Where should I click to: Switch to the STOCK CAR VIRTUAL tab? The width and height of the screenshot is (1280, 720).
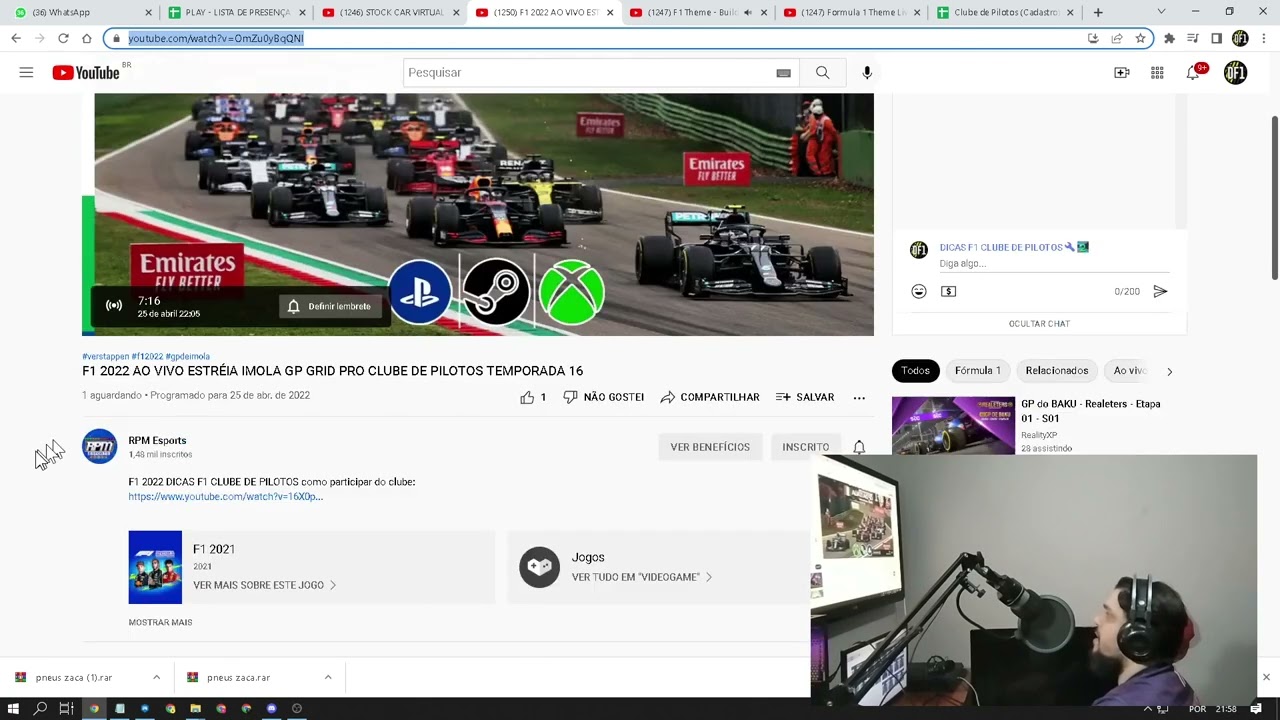(x=390, y=12)
